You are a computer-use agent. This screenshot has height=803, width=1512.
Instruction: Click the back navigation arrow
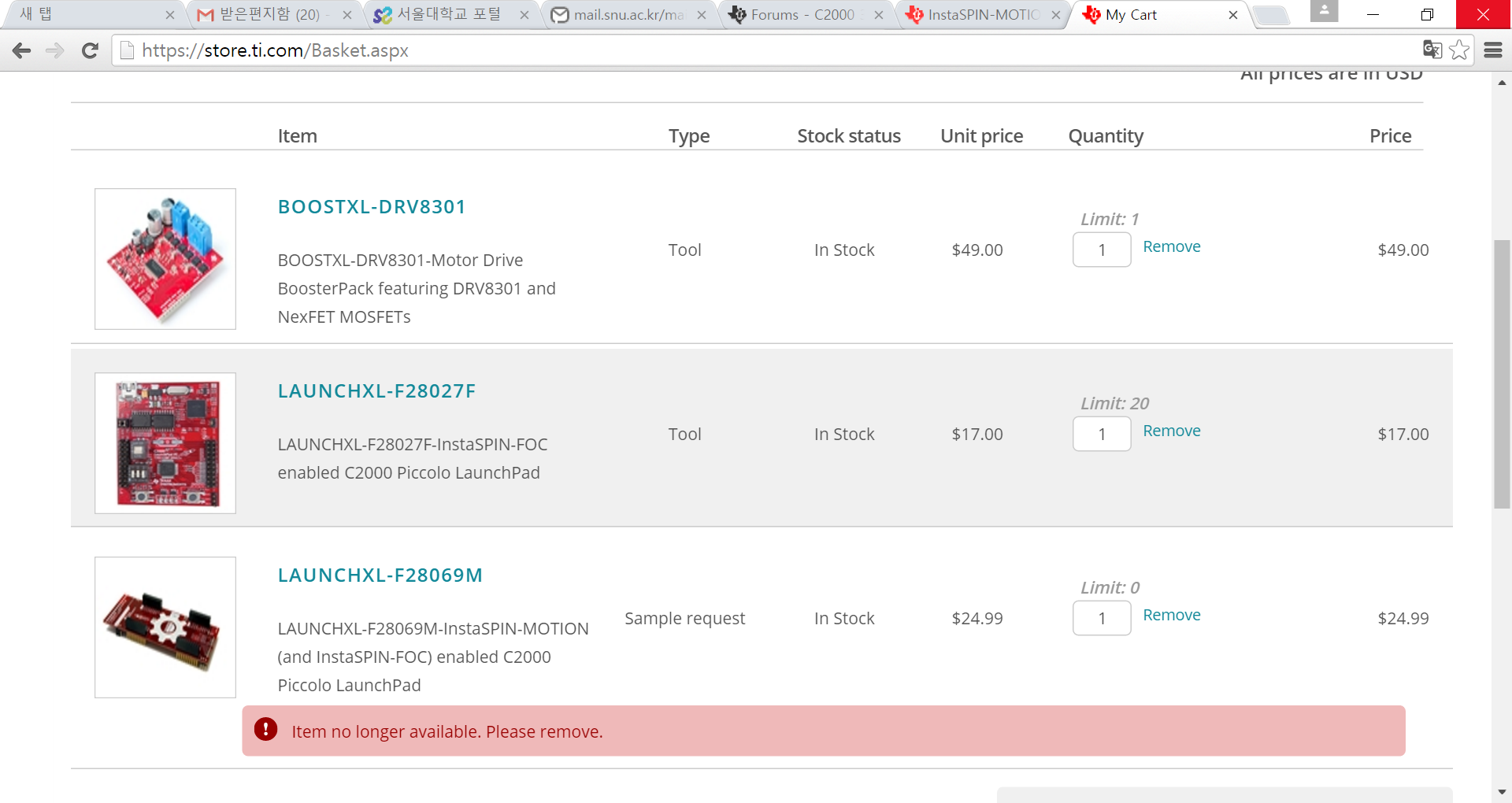click(21, 50)
